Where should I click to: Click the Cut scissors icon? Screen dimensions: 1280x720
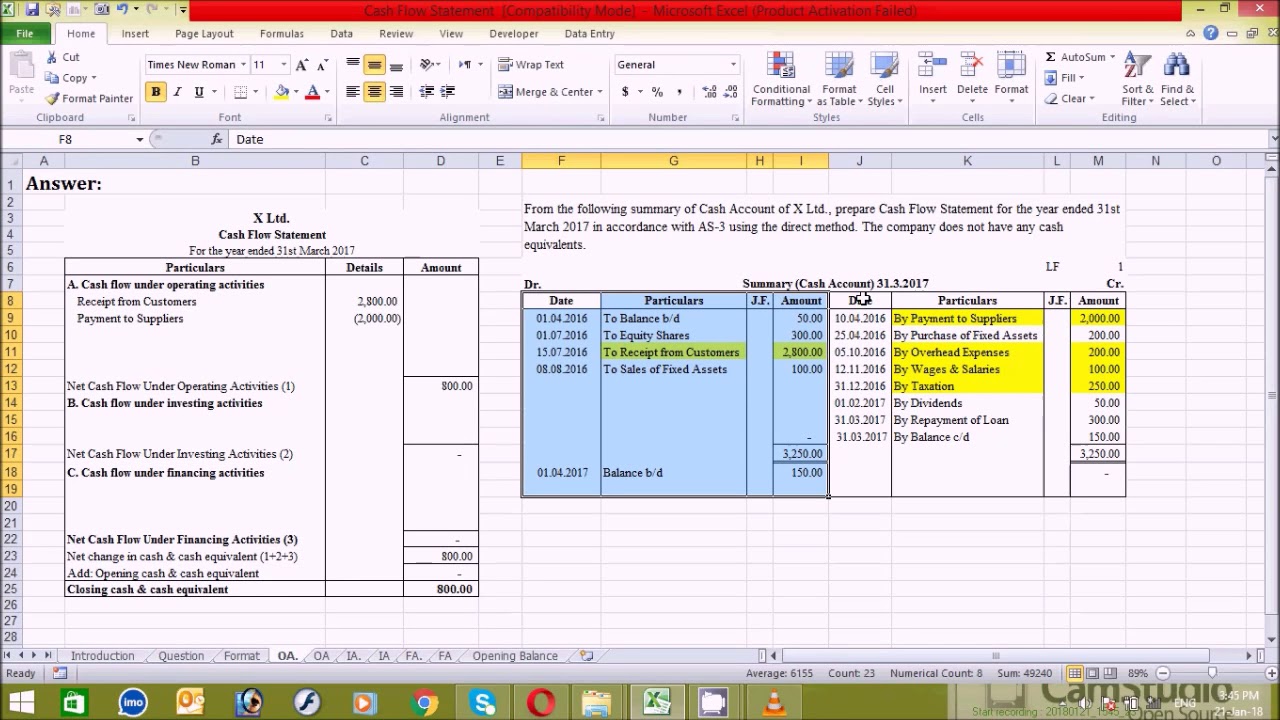coord(50,57)
